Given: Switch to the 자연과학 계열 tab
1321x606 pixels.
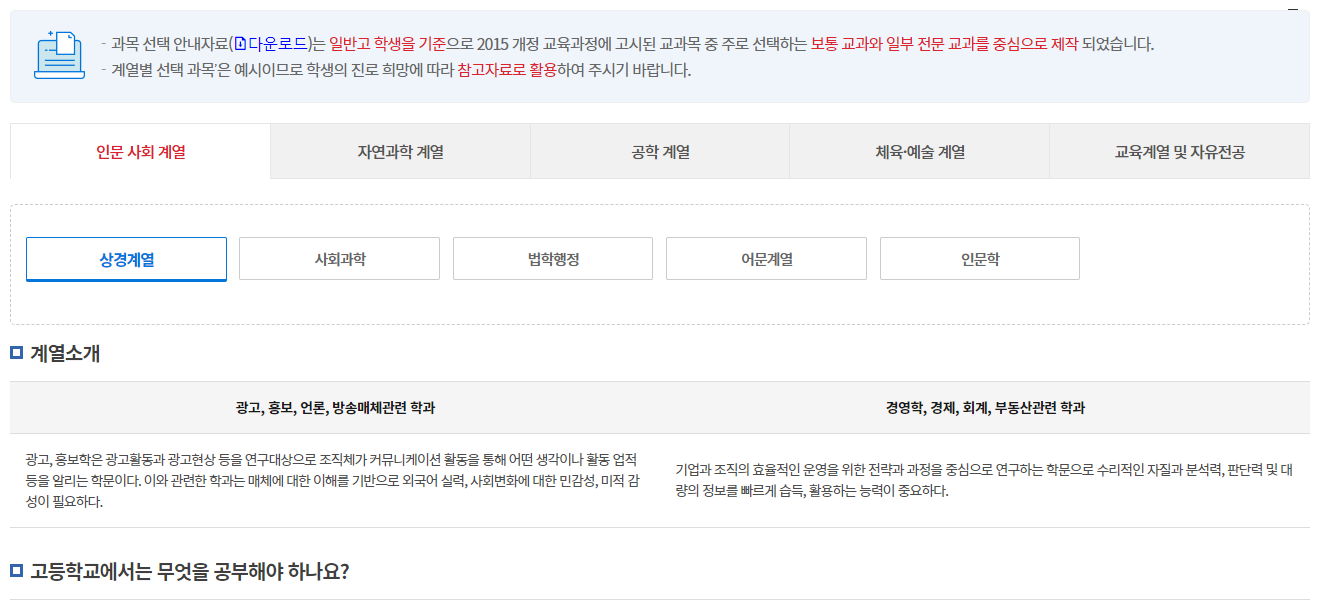Looking at the screenshot, I should pos(400,151).
